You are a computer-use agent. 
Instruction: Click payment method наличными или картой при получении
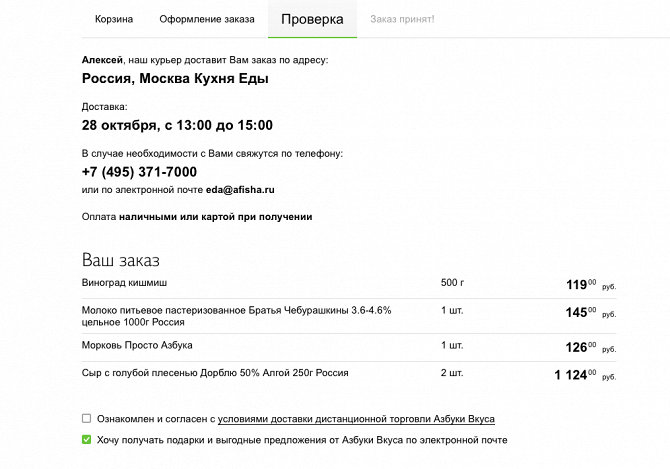[x=215, y=217]
